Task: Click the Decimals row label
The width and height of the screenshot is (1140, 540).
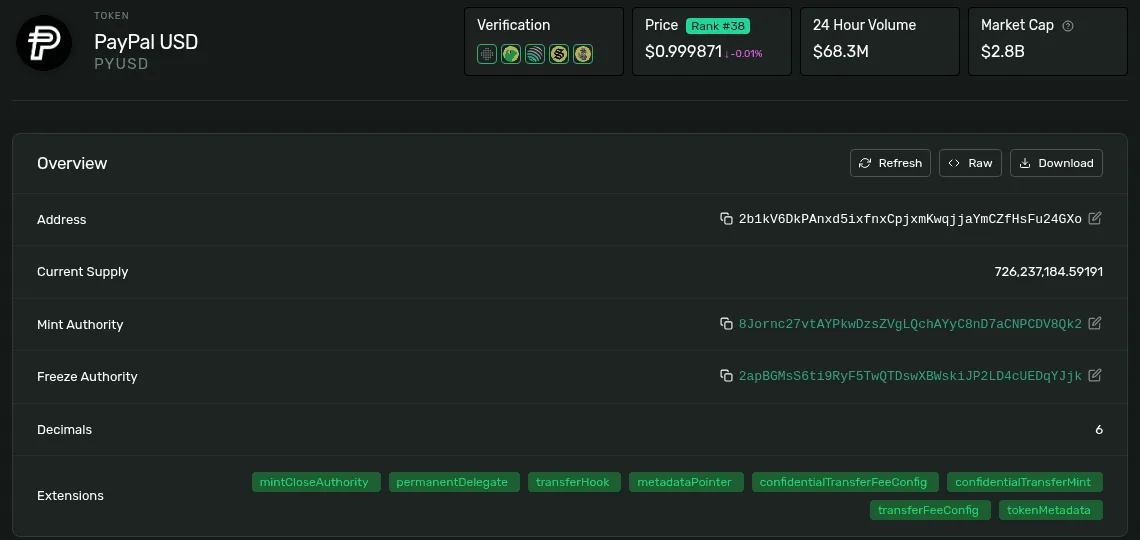Action: tap(65, 430)
